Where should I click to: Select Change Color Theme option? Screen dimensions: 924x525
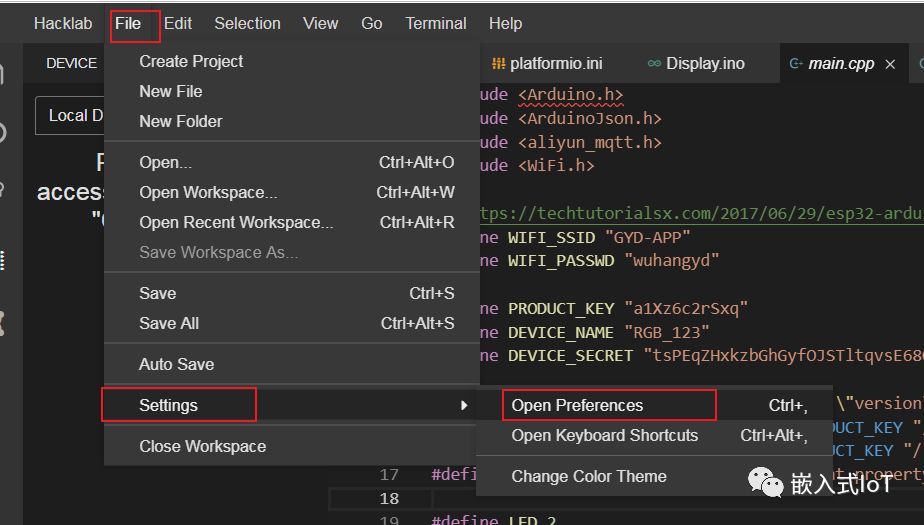(x=588, y=477)
